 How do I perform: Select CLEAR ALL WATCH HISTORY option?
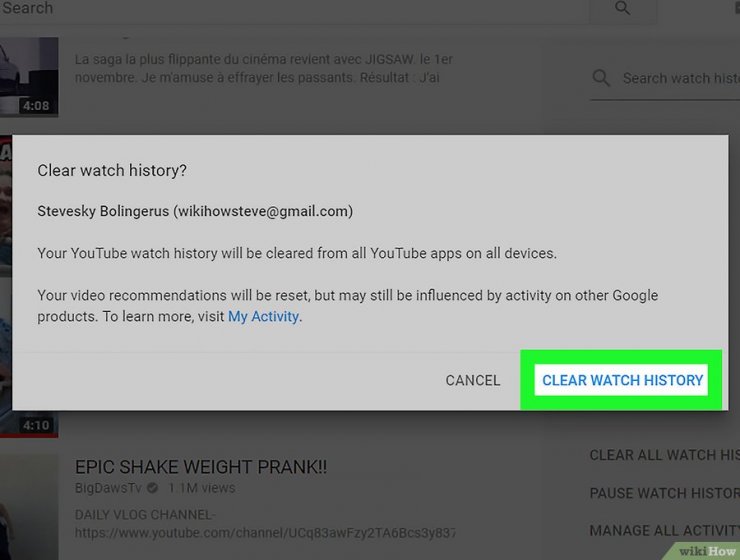664,455
